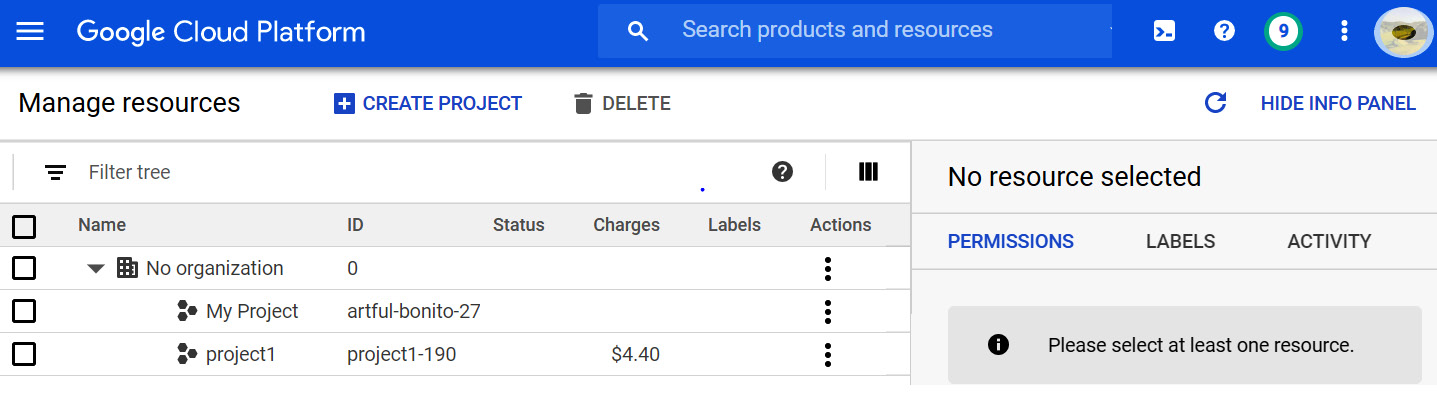
Task: Click the Create Project plus icon
Action: tap(344, 104)
